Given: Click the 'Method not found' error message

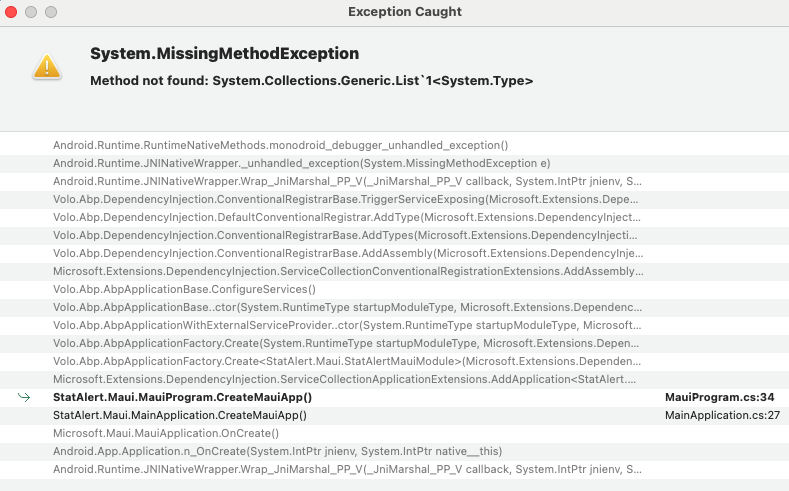Looking at the screenshot, I should (x=311, y=80).
